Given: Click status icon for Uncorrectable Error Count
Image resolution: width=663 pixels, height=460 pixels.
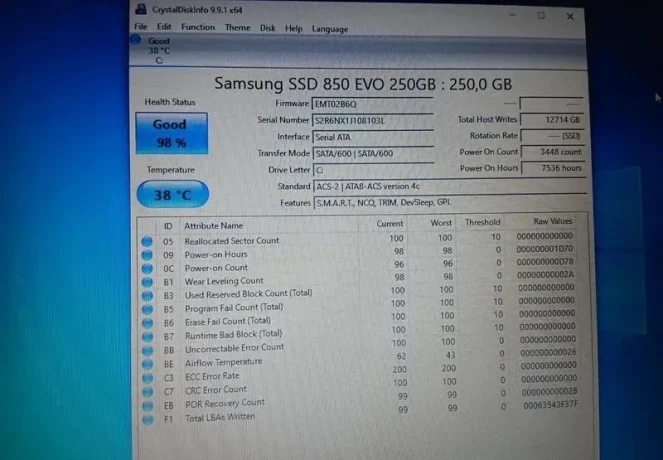Looking at the screenshot, I should (x=148, y=350).
